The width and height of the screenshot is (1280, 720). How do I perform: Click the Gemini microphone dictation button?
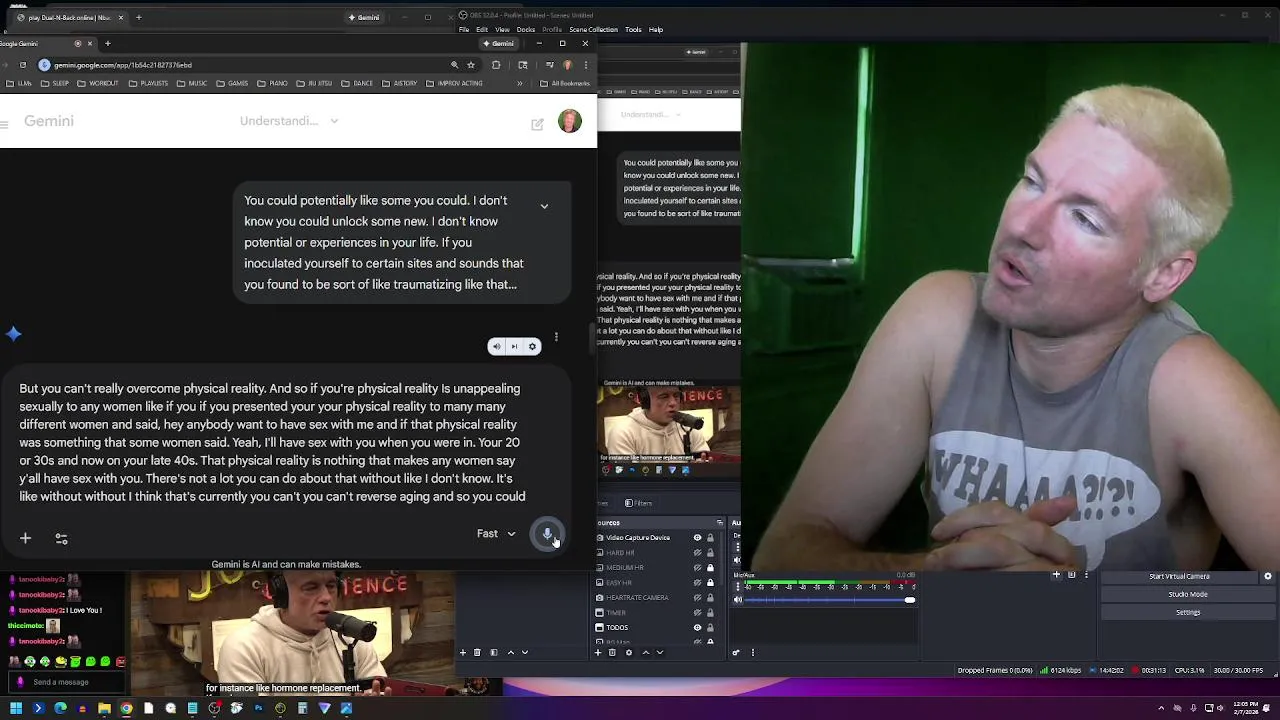[547, 534]
